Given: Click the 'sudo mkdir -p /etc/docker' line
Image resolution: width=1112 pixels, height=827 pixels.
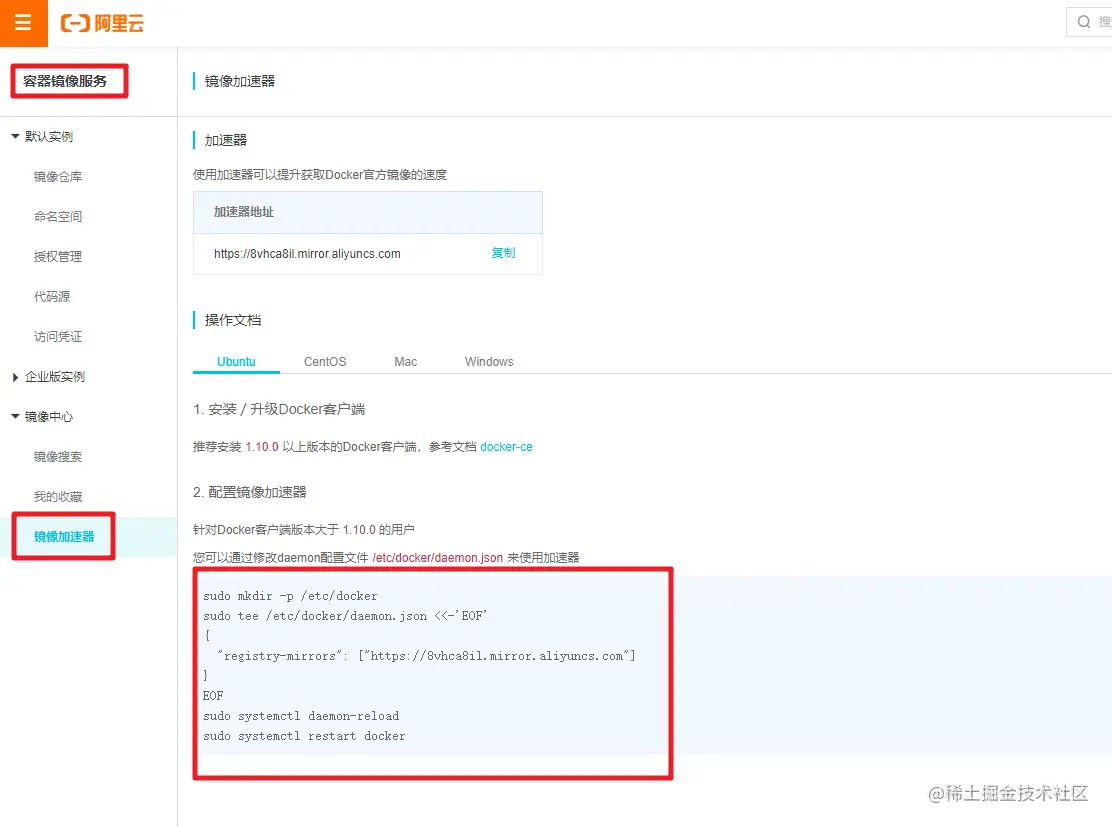Looking at the screenshot, I should coord(290,596).
